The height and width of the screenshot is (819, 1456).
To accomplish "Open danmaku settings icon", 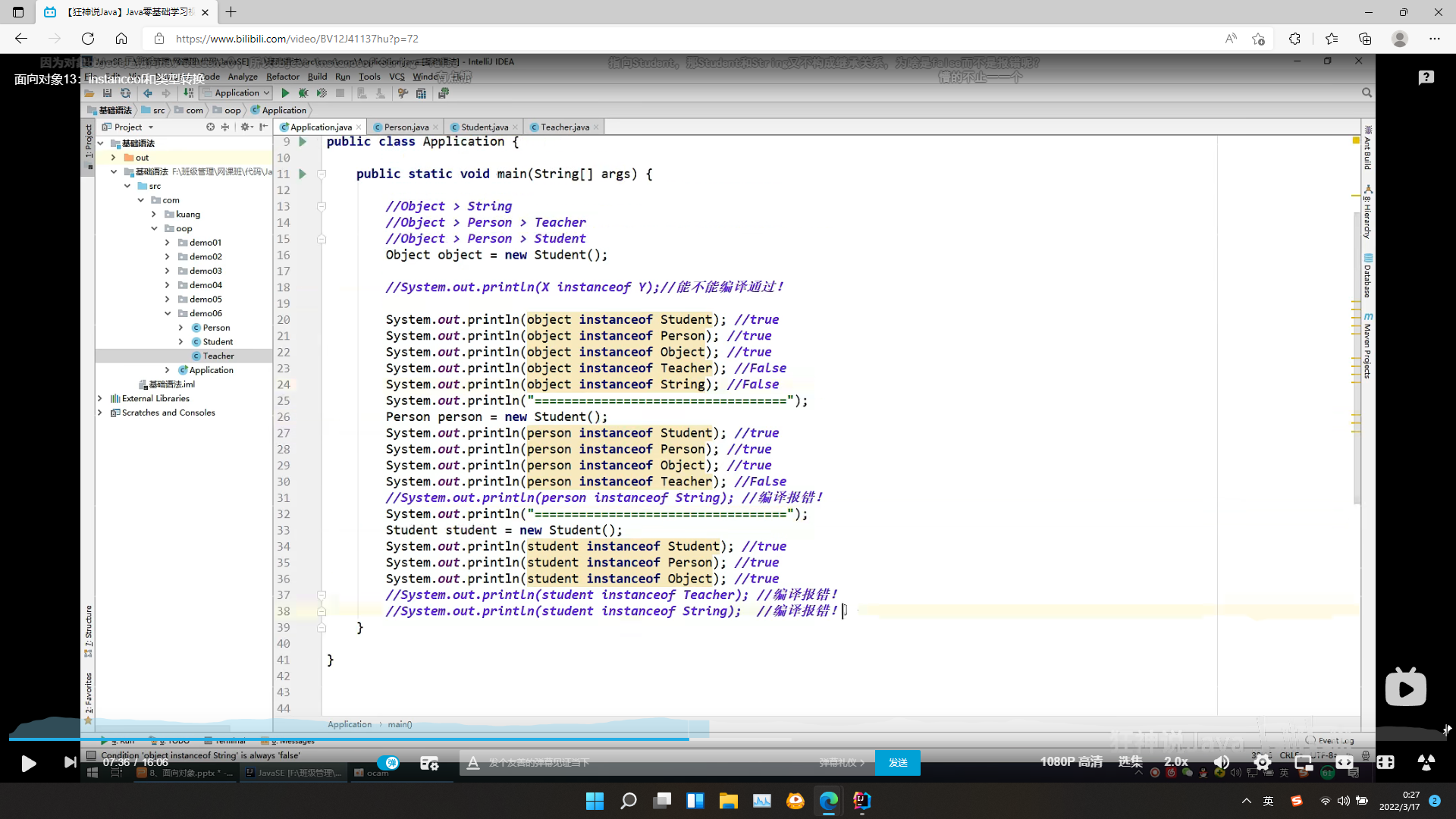I will 429,763.
